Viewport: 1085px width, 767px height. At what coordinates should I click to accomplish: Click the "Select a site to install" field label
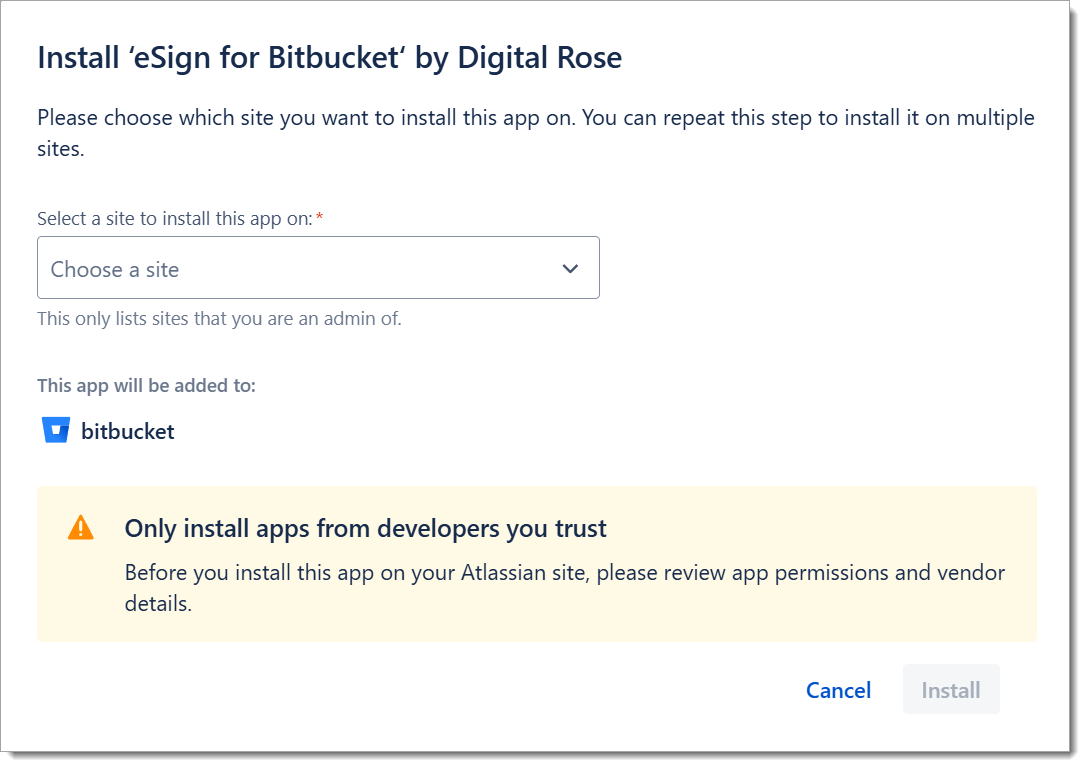point(174,218)
